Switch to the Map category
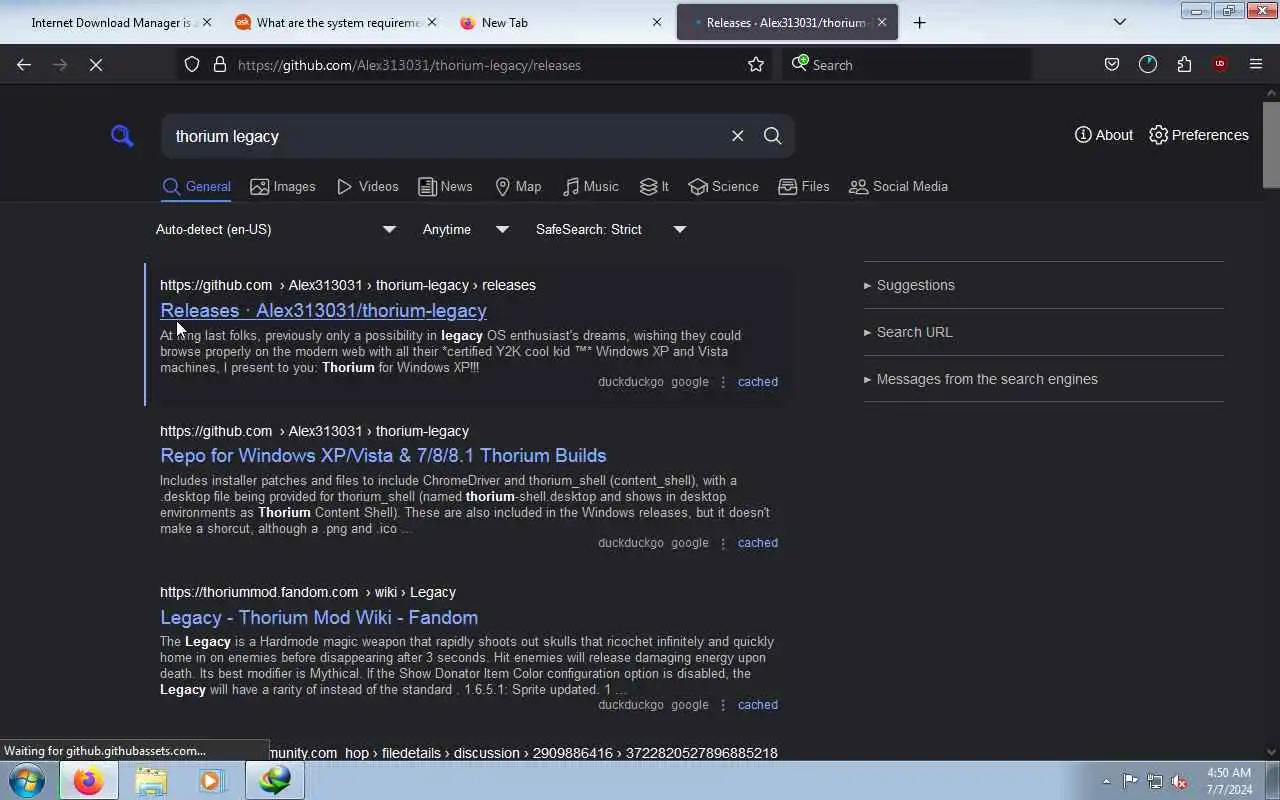Image resolution: width=1280 pixels, height=800 pixels. click(518, 187)
